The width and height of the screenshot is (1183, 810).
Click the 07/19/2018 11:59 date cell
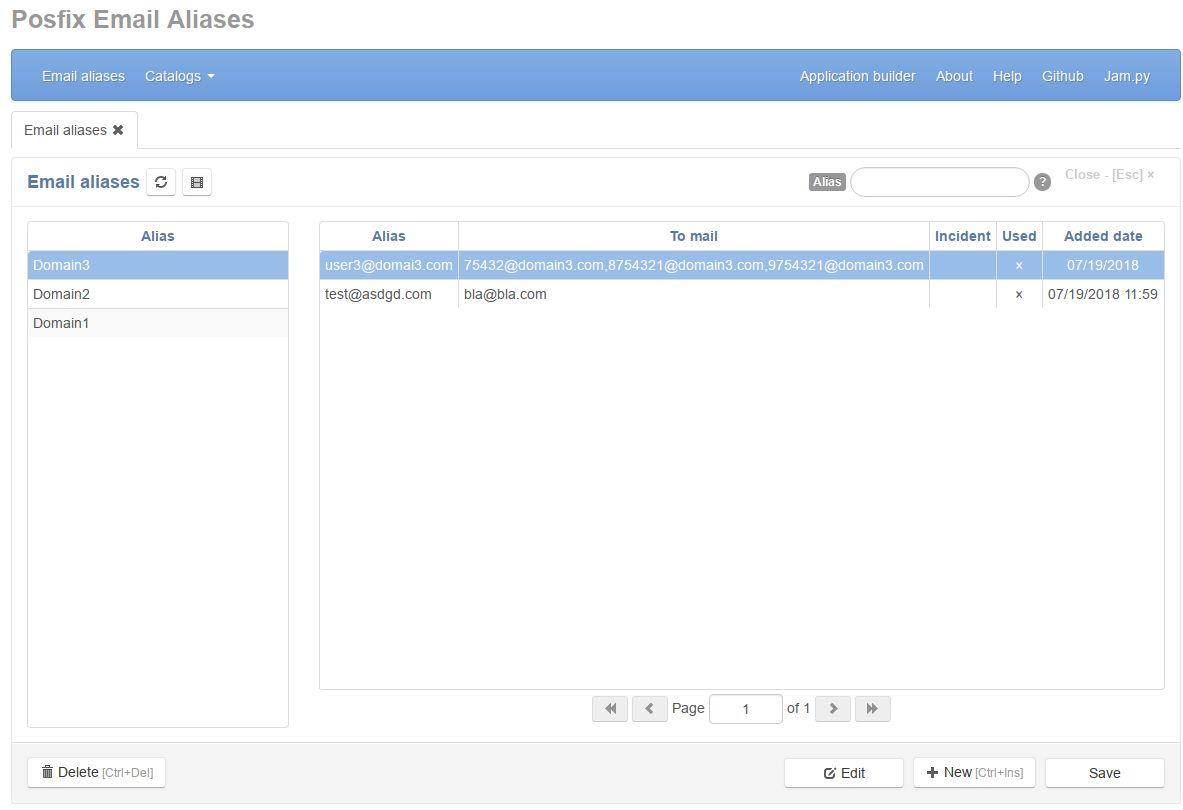click(x=1103, y=294)
